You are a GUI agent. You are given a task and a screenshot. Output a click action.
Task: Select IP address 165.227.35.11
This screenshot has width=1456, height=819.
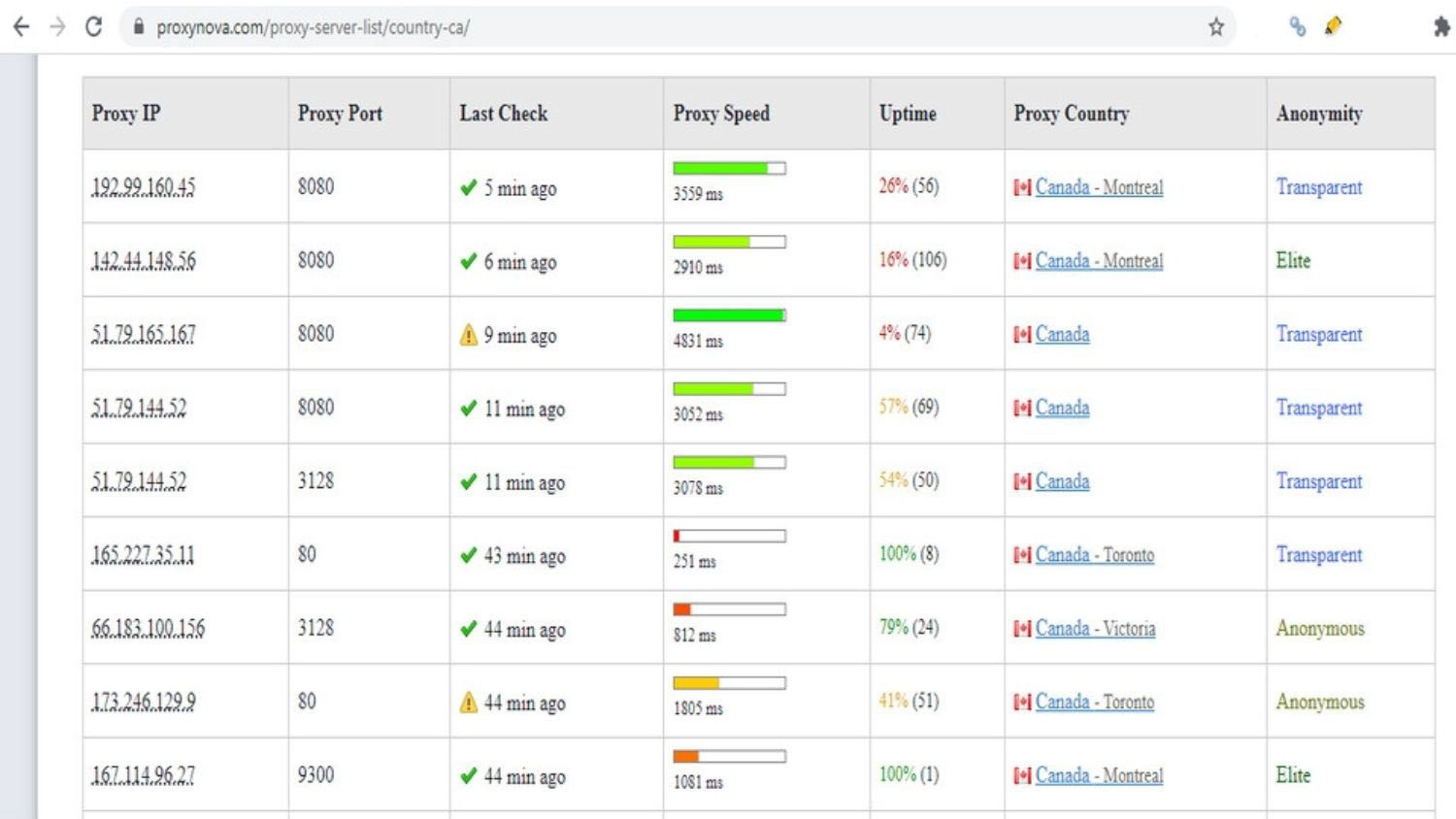tap(143, 554)
